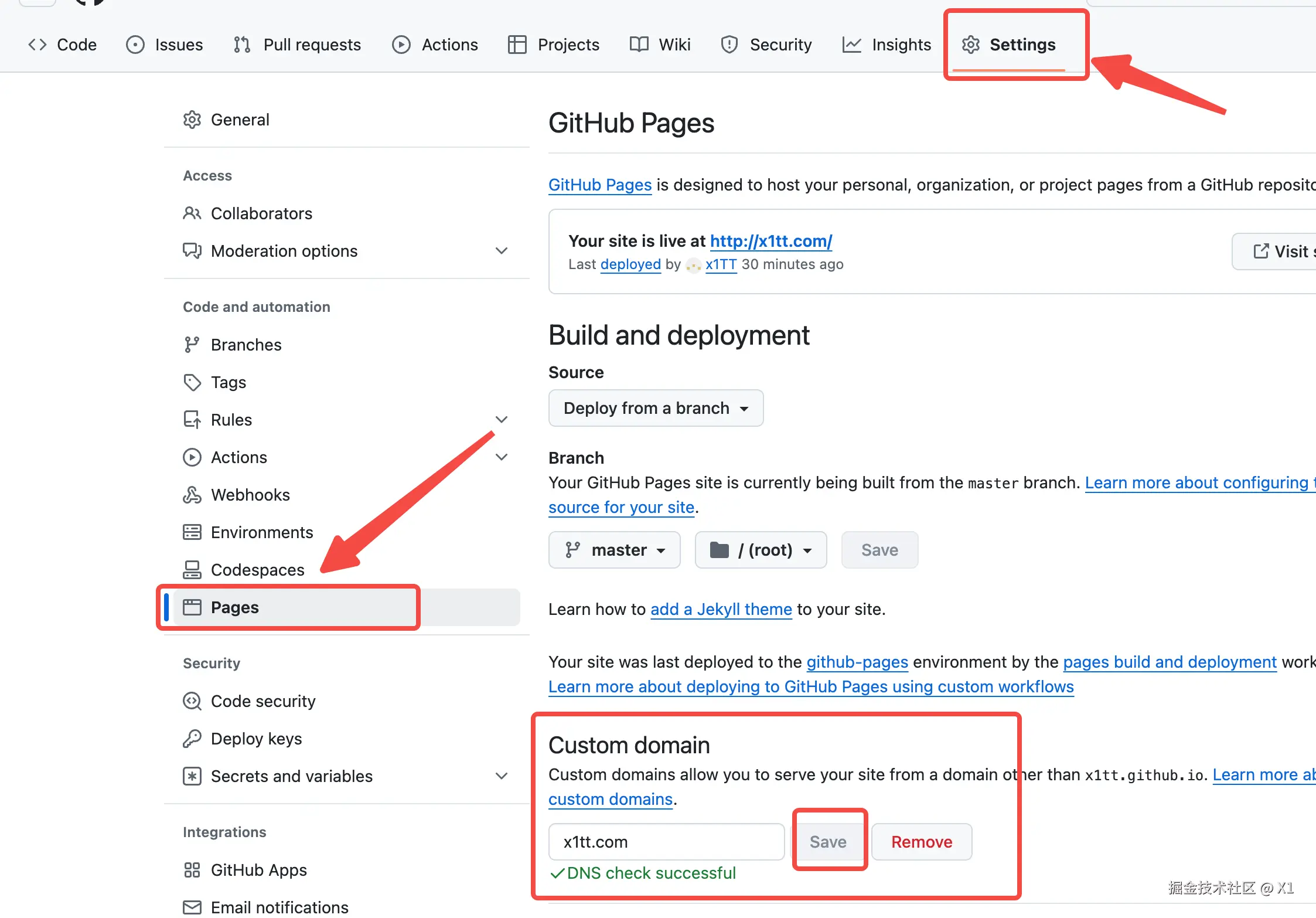The height and width of the screenshot is (918, 1316).
Task: Click the Branches git-branch icon
Action: coord(192,345)
